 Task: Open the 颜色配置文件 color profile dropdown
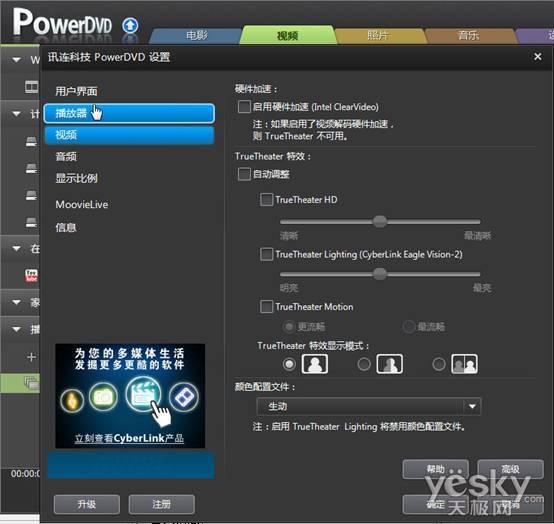[x=369, y=406]
